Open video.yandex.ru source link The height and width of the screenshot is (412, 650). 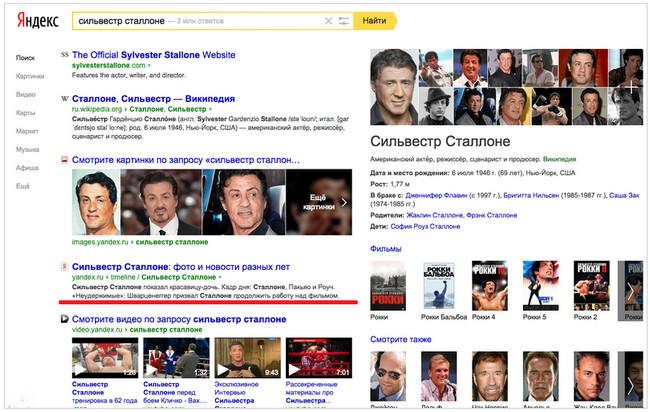[137, 330]
